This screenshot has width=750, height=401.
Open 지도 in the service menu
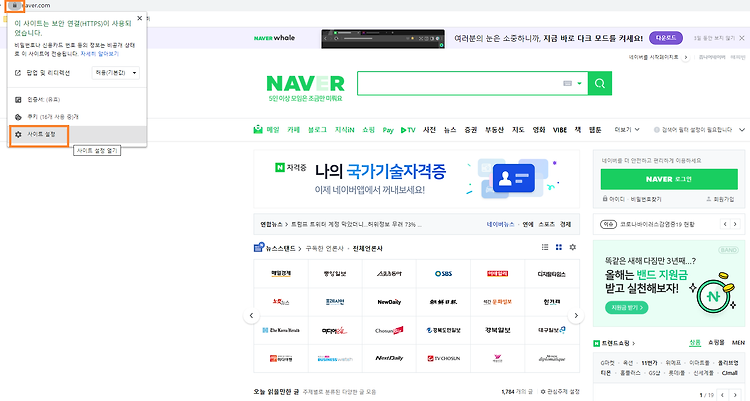point(518,130)
